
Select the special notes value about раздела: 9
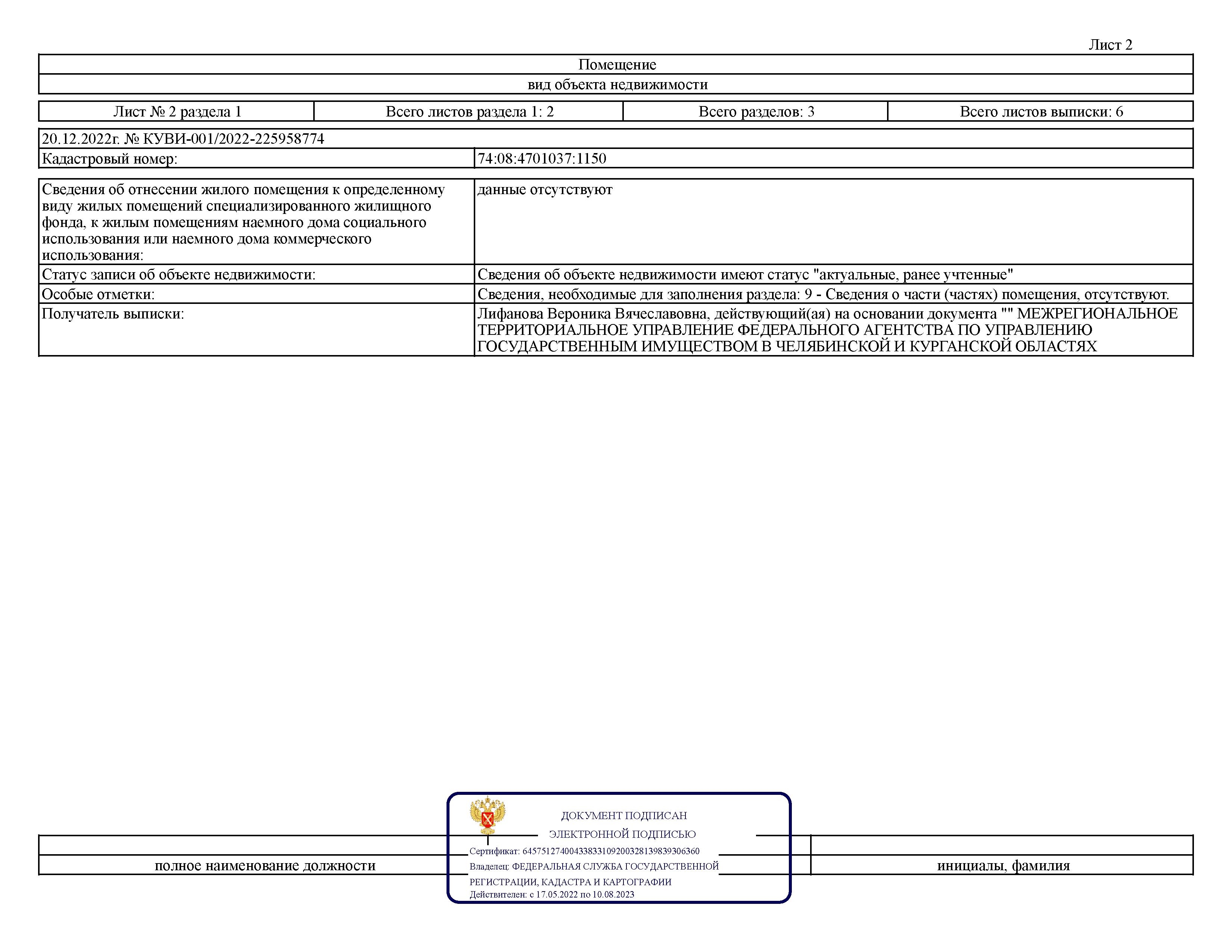pyautogui.click(x=823, y=295)
